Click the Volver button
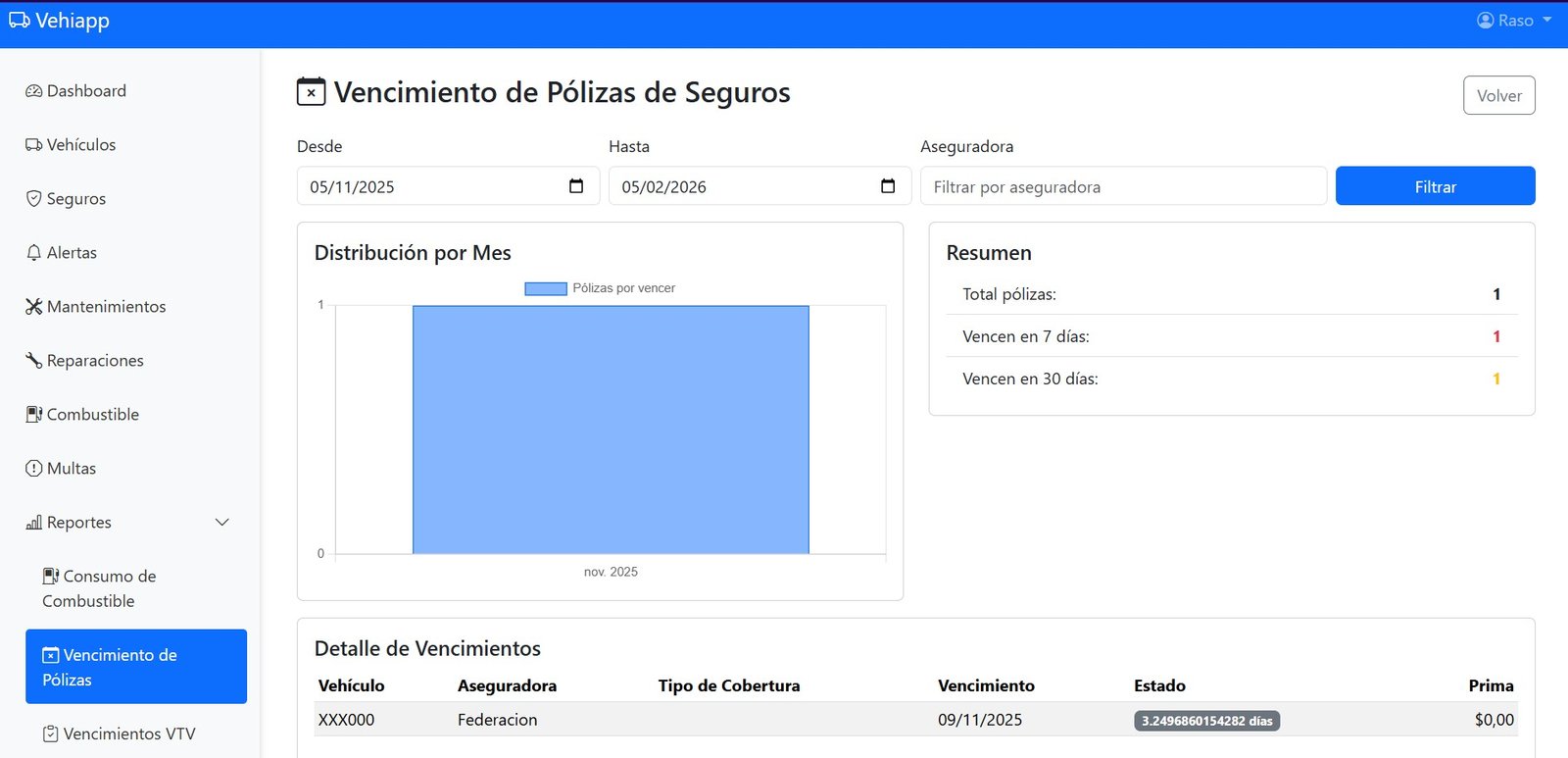The height and width of the screenshot is (758, 1568). pyautogui.click(x=1499, y=95)
